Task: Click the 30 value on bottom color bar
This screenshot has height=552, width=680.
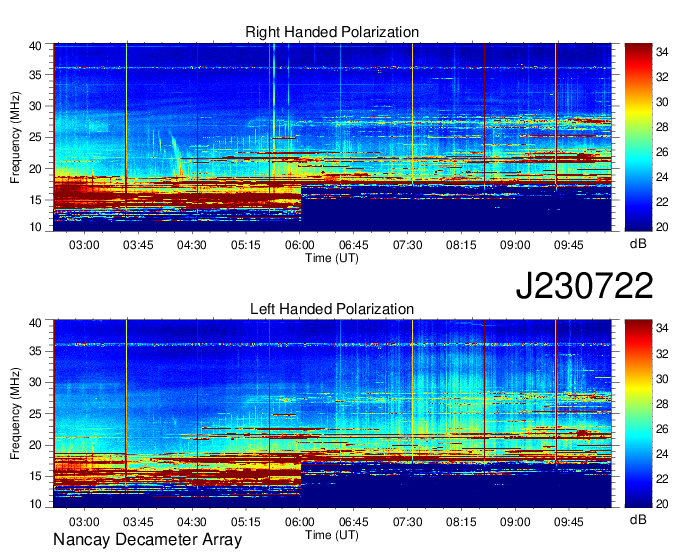Action: (x=662, y=379)
